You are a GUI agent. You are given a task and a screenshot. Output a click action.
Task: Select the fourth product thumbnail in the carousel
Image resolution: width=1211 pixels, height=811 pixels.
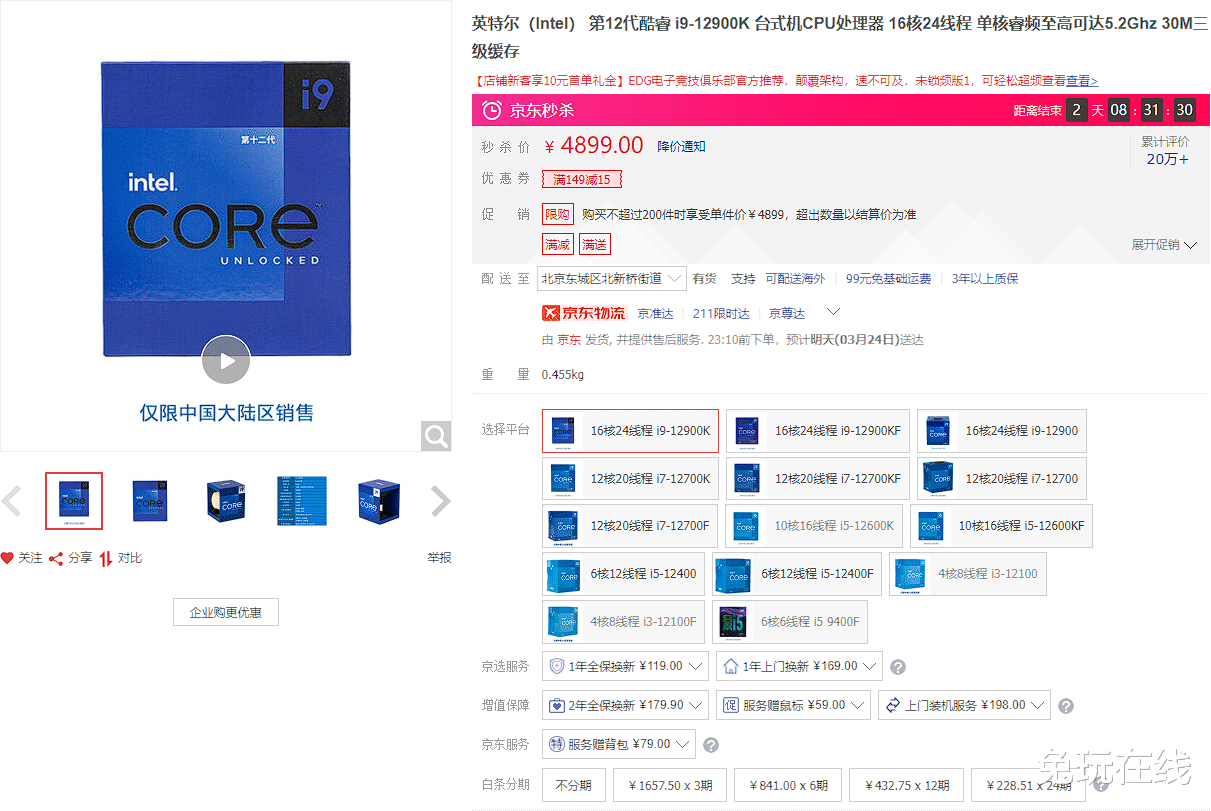(x=302, y=501)
